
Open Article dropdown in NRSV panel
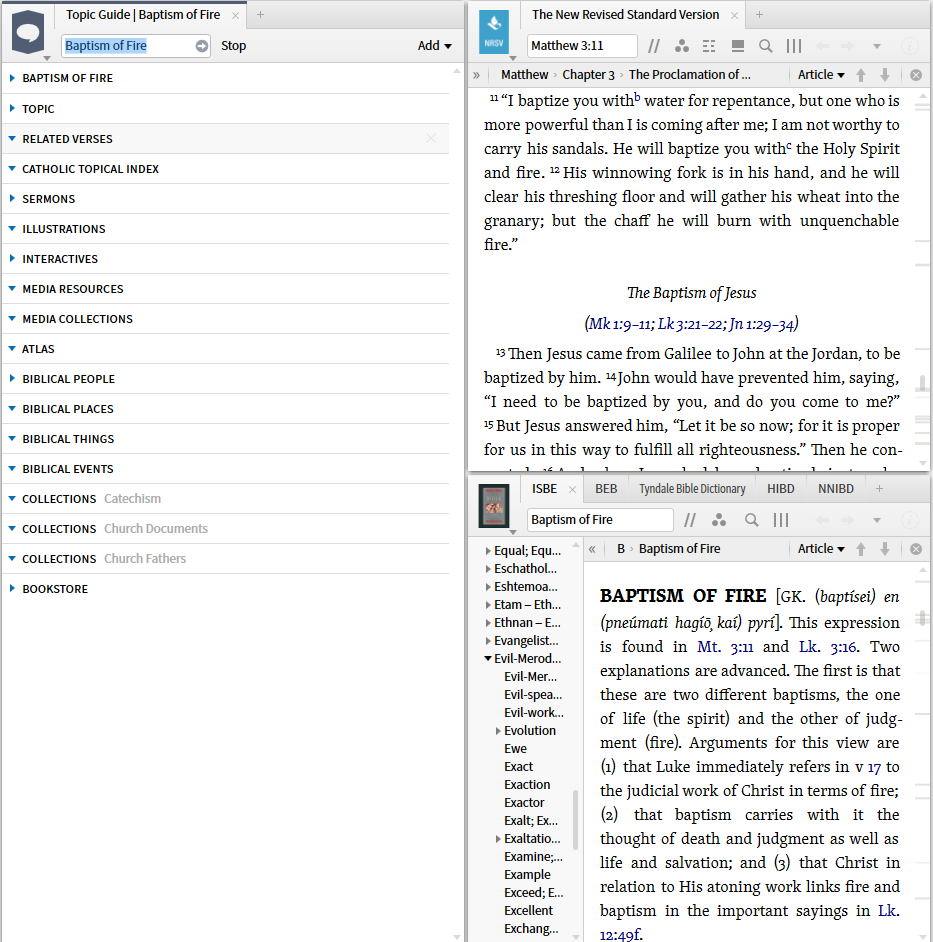(821, 75)
